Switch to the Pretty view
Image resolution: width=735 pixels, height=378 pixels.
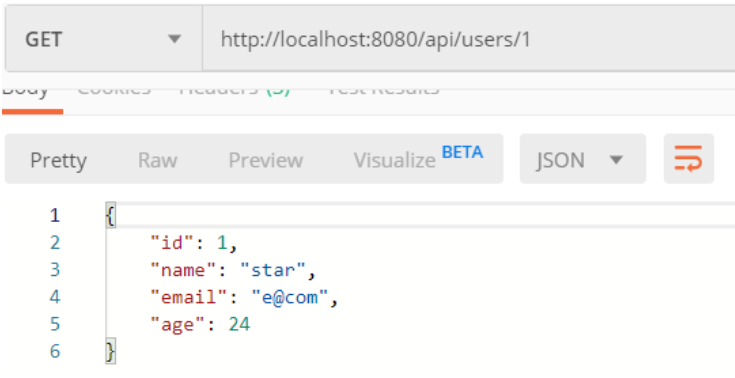(x=58, y=160)
